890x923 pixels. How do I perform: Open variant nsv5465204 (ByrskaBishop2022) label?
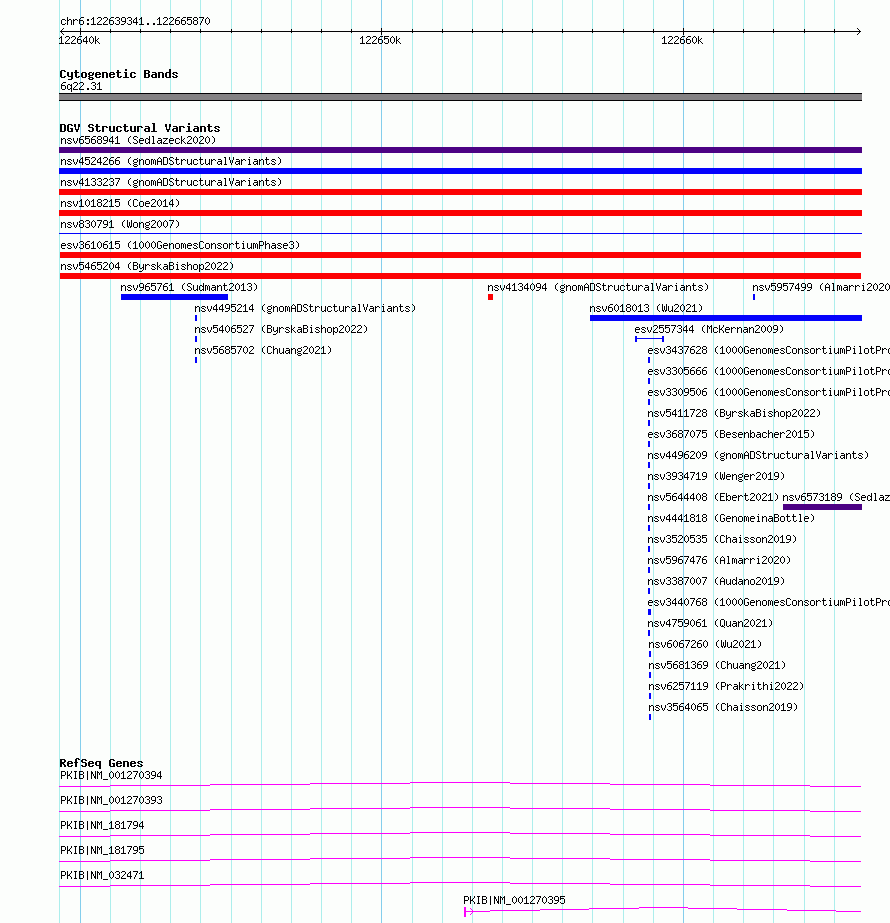coord(147,267)
